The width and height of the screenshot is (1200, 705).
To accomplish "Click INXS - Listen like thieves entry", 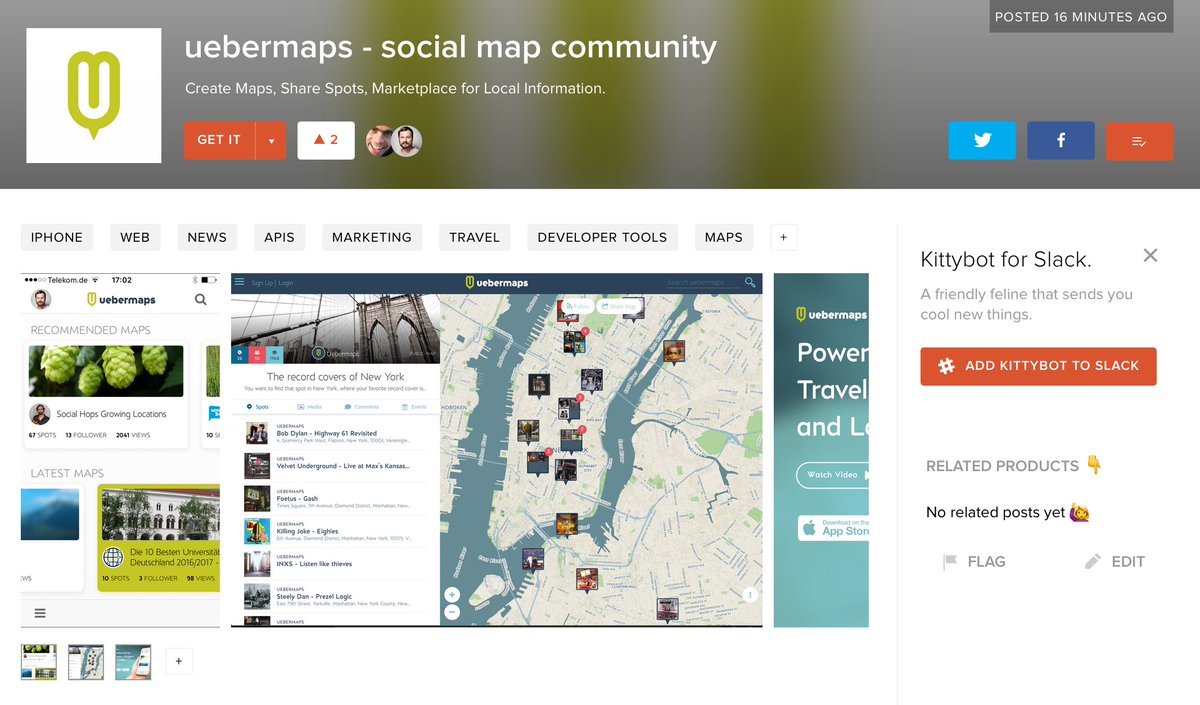I will point(335,563).
